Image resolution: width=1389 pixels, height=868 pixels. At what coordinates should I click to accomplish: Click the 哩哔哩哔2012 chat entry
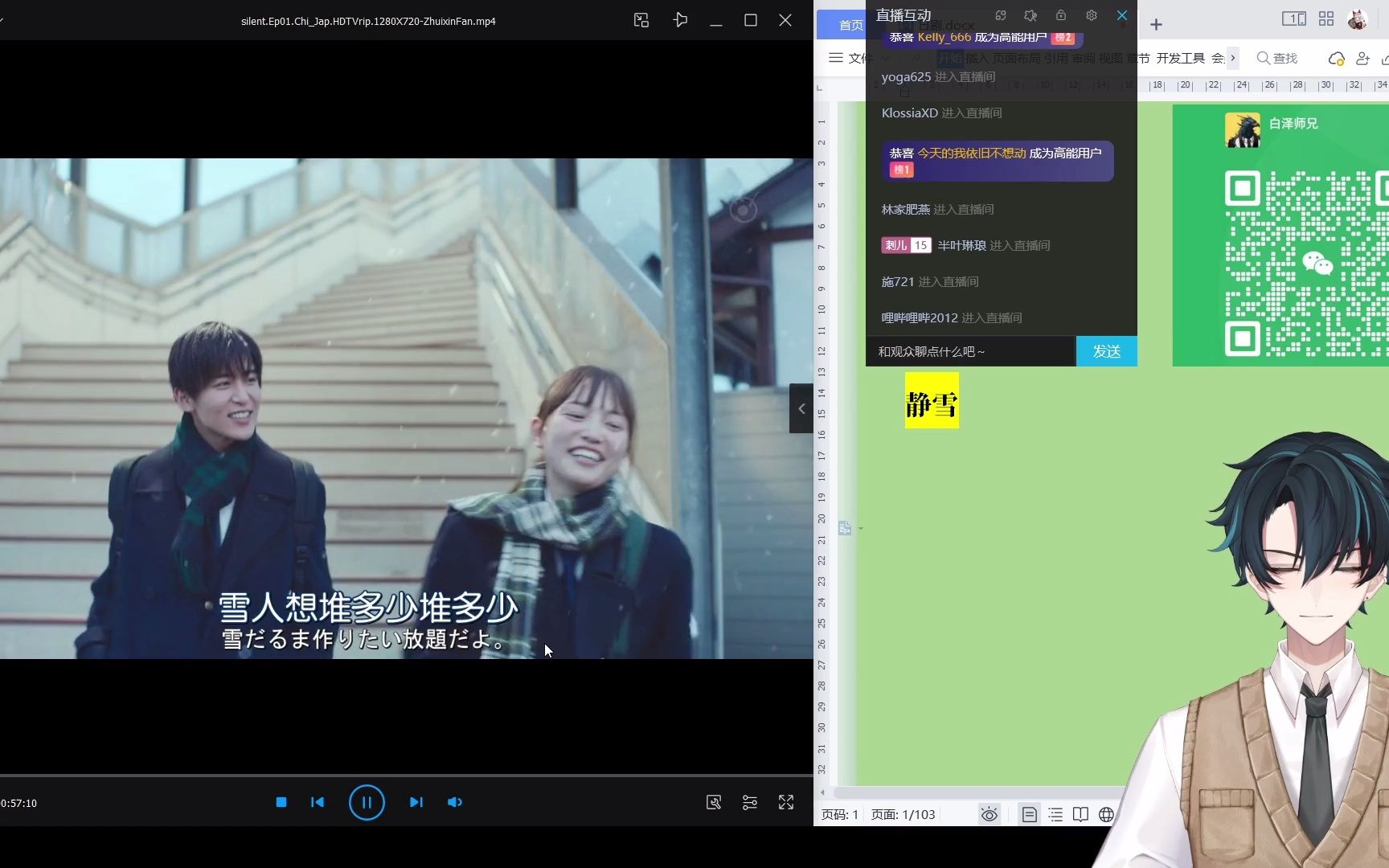coord(952,318)
